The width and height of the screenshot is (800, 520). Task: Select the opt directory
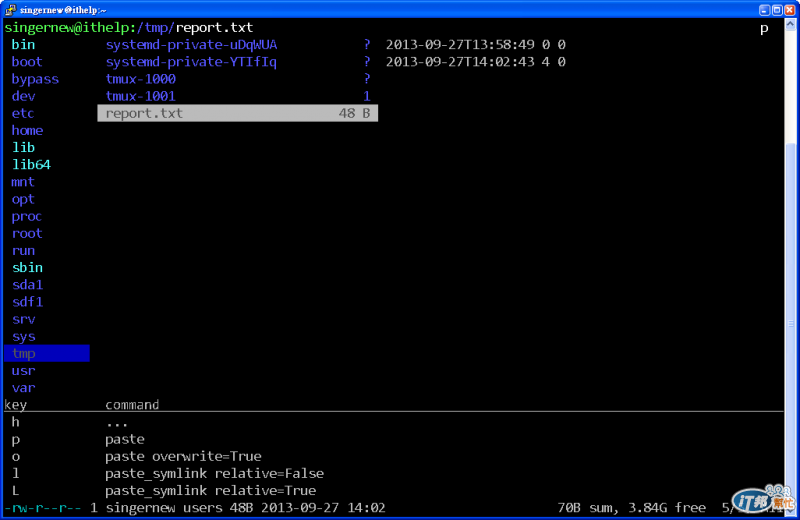22,199
